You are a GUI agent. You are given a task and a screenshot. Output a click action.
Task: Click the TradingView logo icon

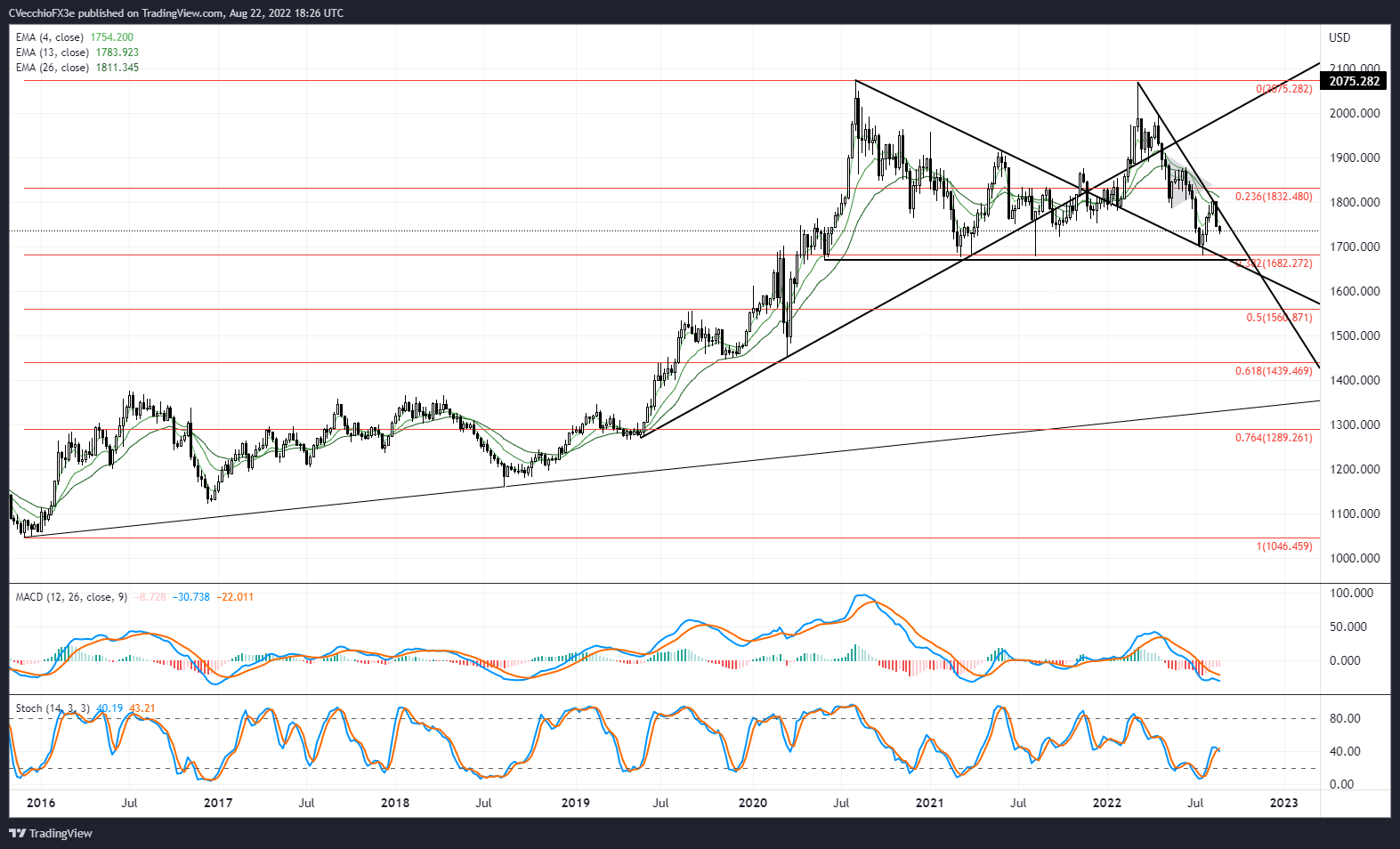click(x=17, y=834)
